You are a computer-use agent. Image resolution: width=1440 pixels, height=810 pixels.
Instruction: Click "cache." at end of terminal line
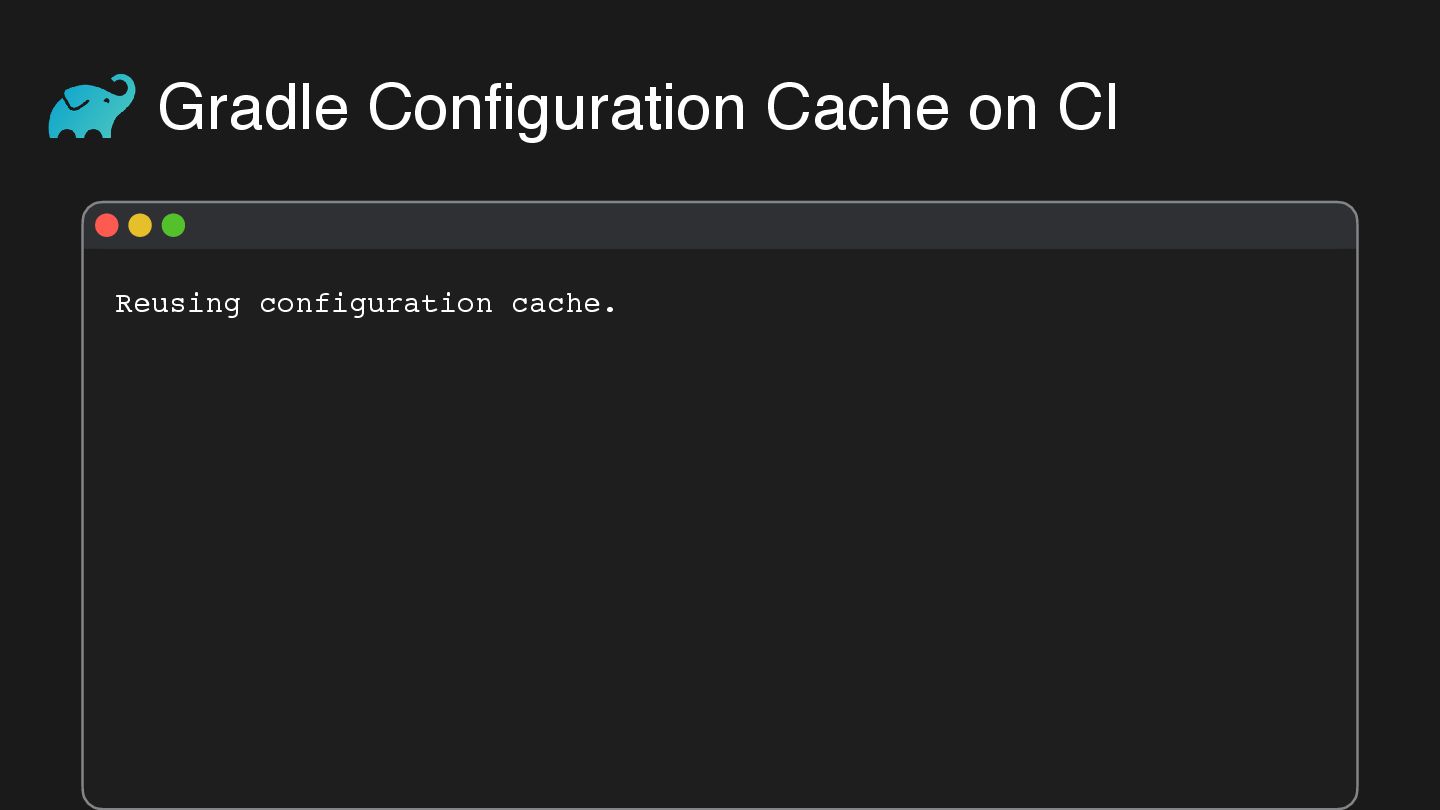tap(564, 304)
